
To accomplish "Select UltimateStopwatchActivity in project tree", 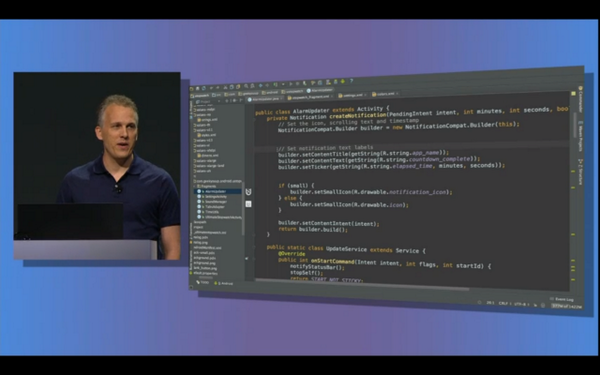I will (220, 217).
